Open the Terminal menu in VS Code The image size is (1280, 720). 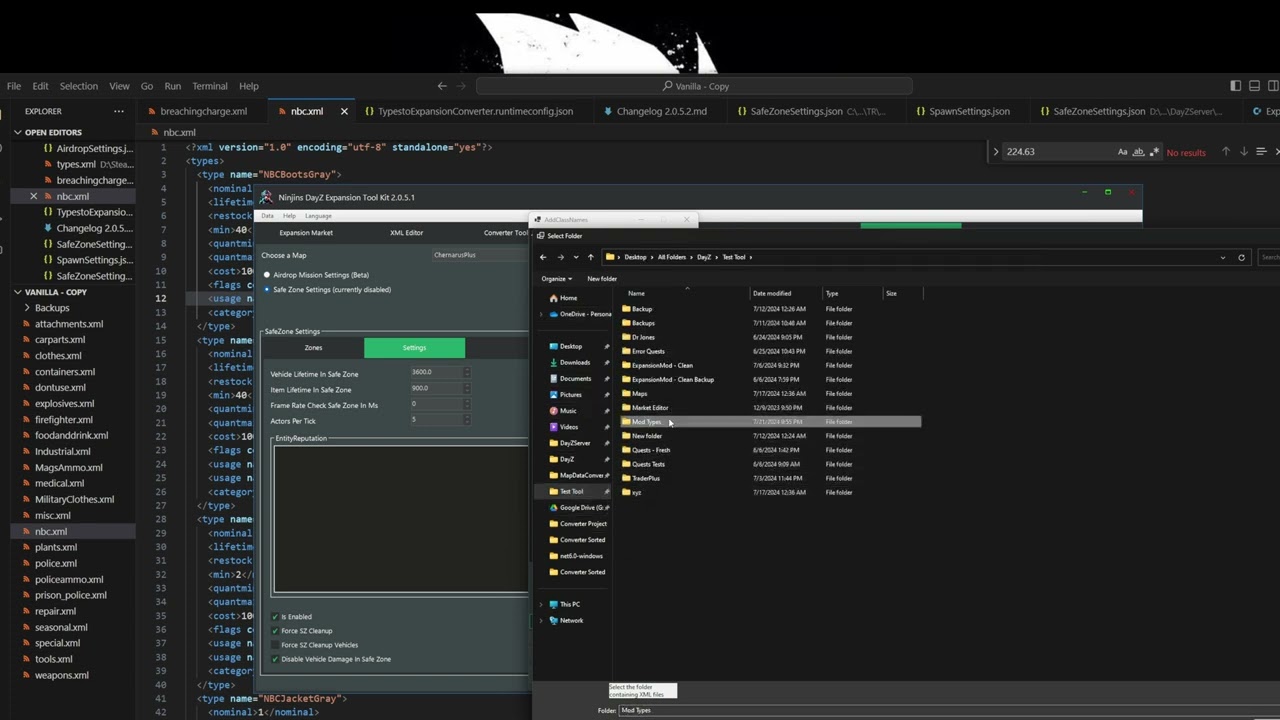(x=210, y=86)
